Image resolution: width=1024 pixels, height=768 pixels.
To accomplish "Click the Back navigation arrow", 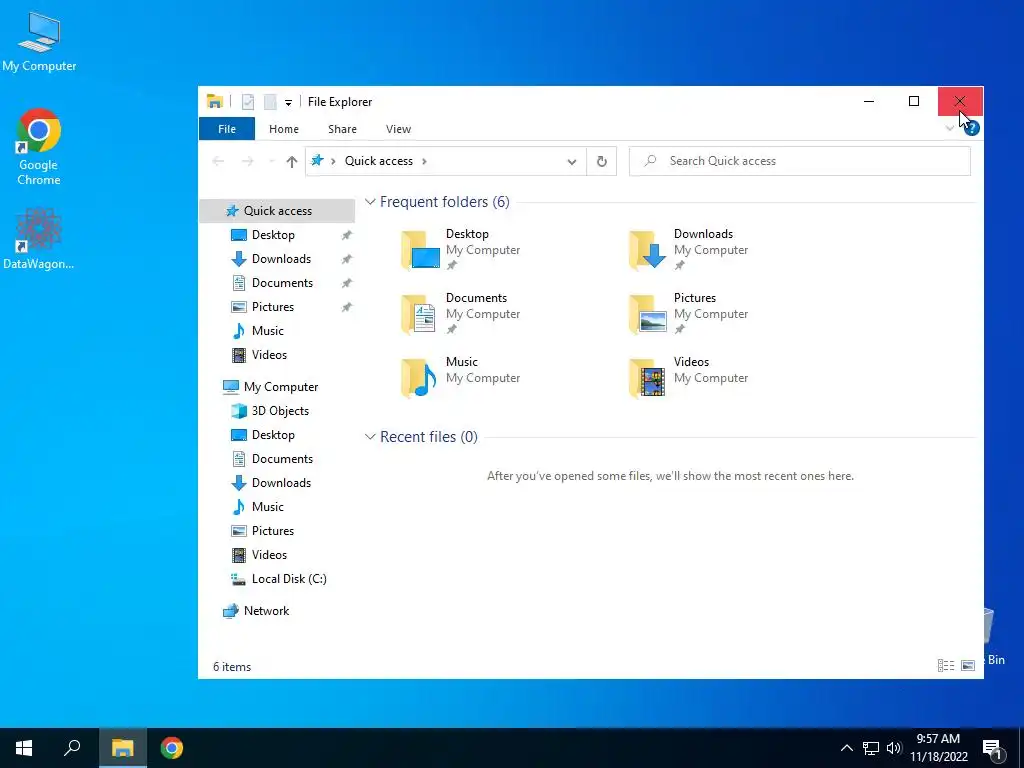I will 218,161.
